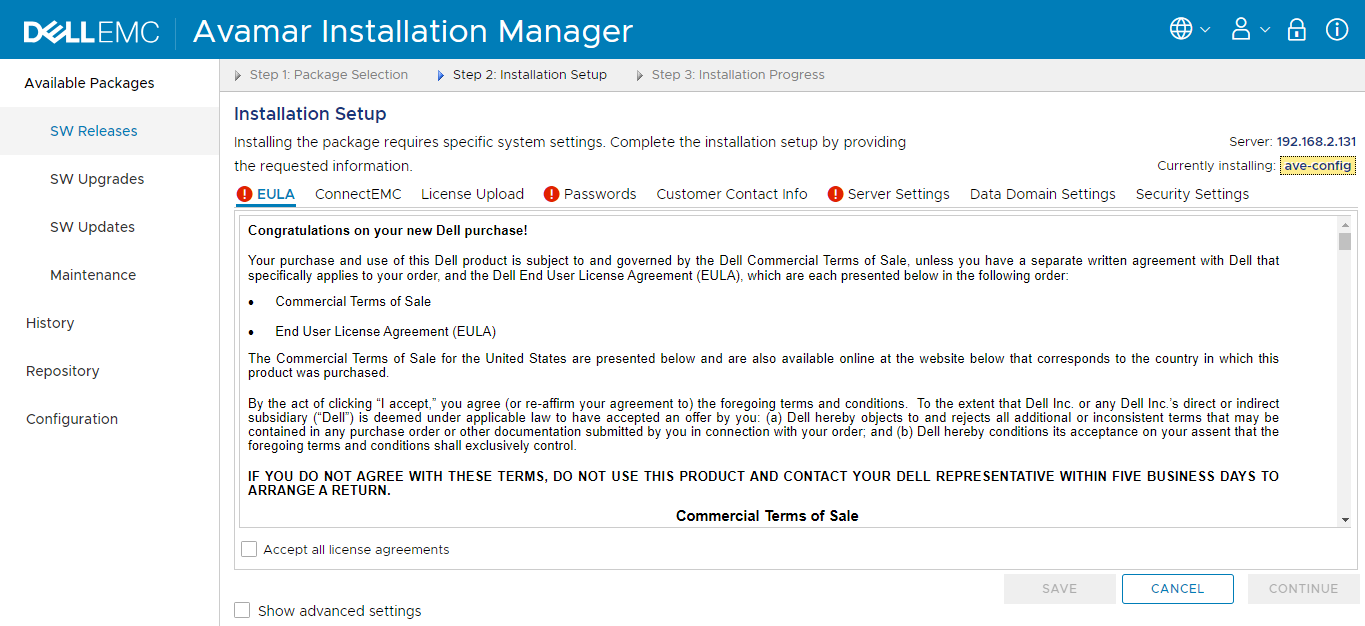Click the CANCEL button
This screenshot has width=1365, height=626.
coord(1177,589)
